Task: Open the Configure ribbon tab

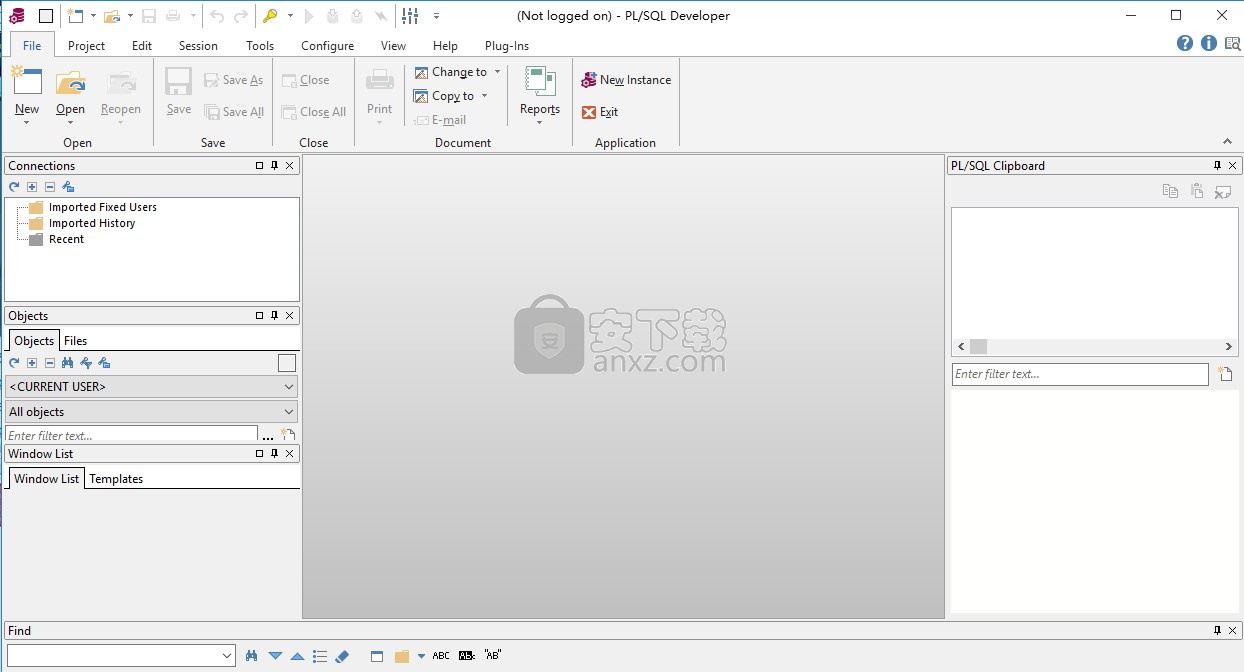Action: (x=328, y=45)
